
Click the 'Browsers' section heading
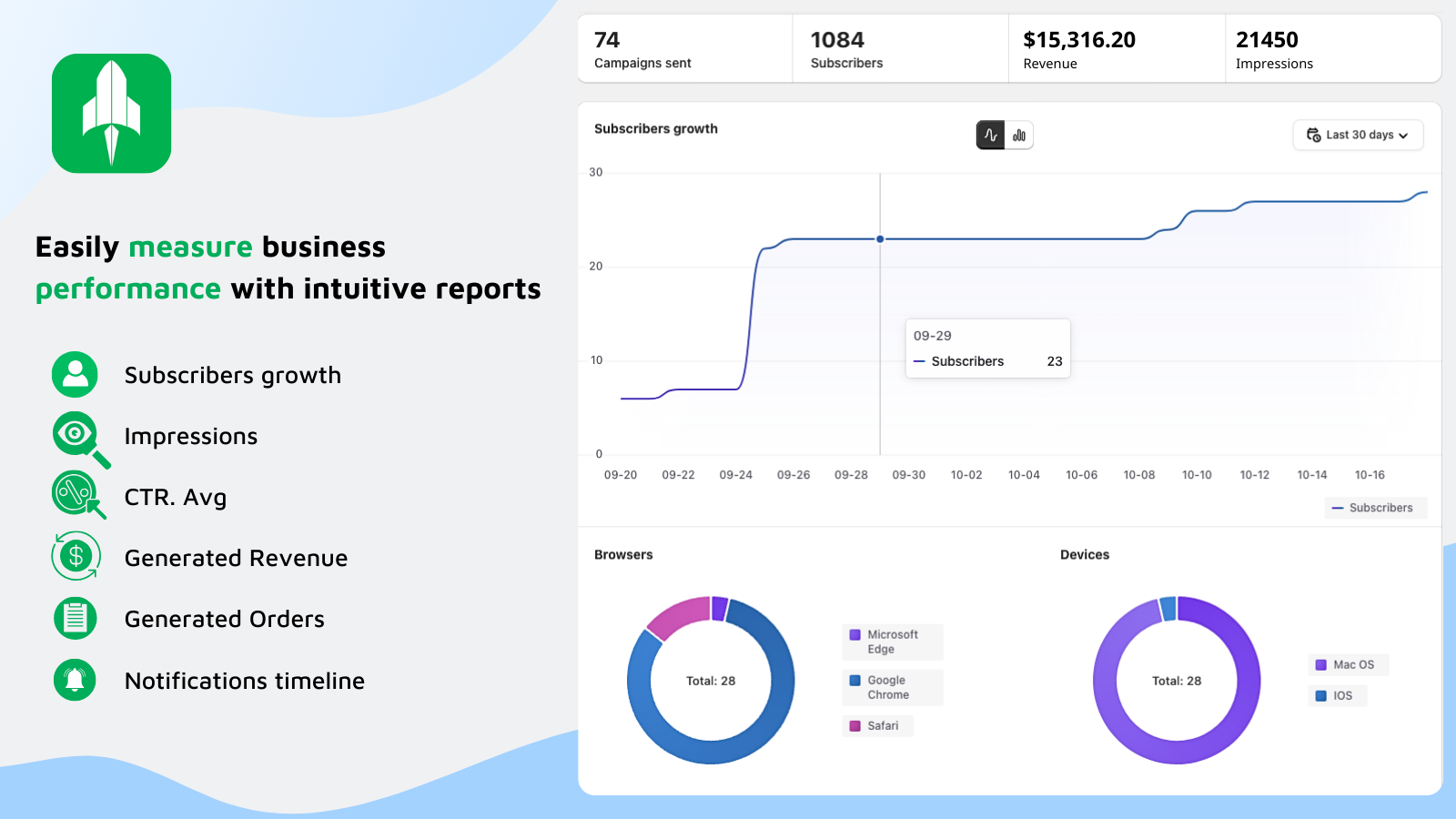pyautogui.click(x=623, y=554)
